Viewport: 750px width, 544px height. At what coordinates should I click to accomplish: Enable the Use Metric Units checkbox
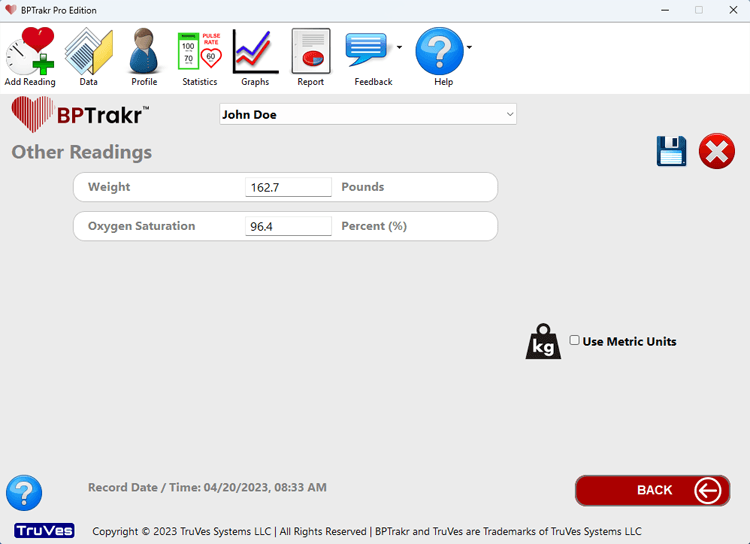[575, 341]
